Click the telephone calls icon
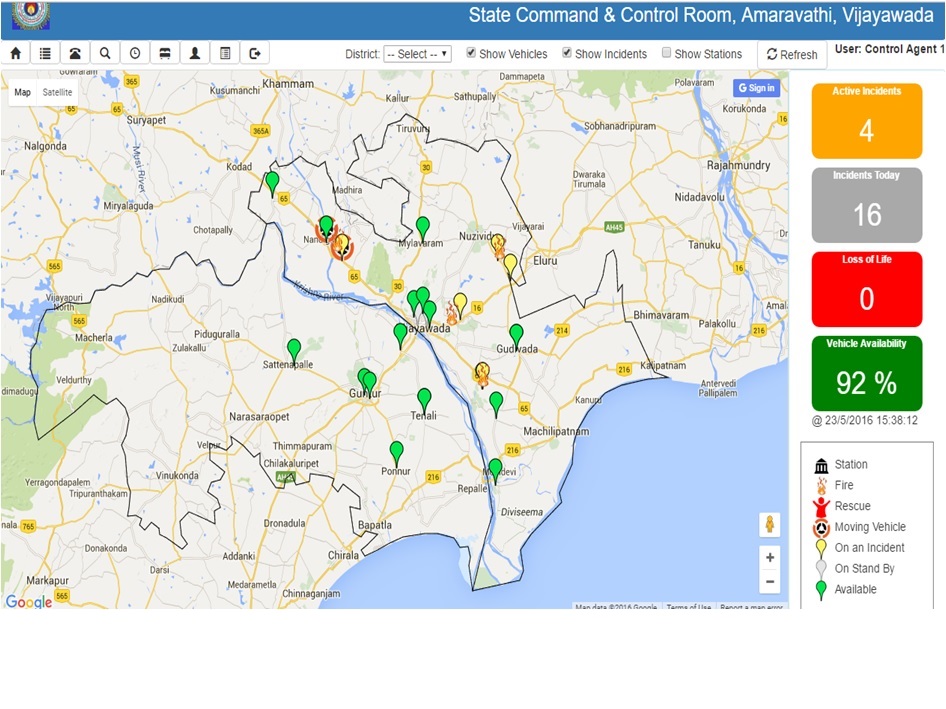 (x=76, y=54)
